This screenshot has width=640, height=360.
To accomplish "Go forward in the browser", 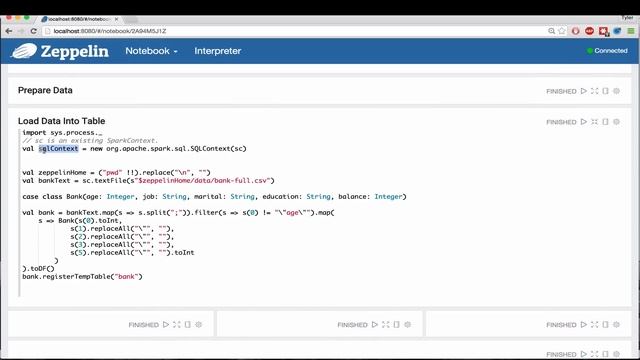I will tap(21, 31).
